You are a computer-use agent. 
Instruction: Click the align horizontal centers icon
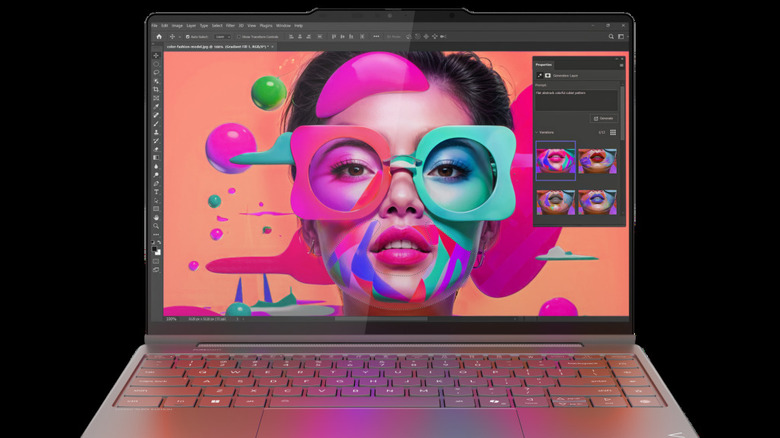pyautogui.click(x=300, y=36)
